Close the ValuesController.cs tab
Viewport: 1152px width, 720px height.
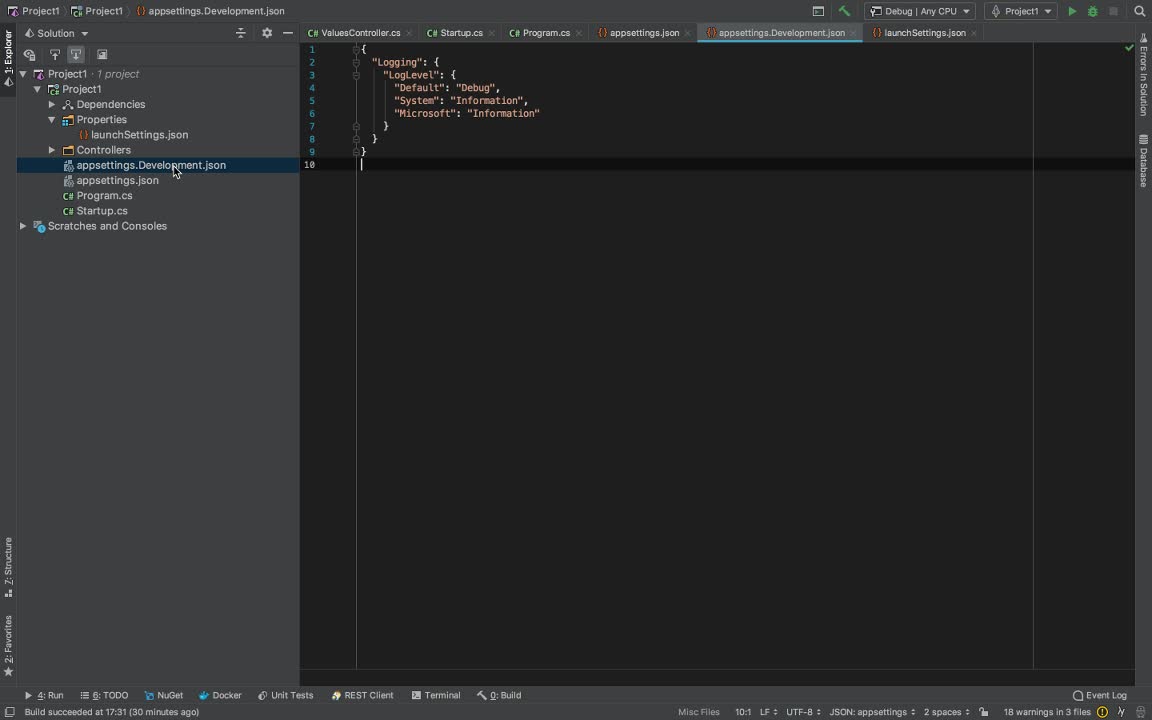pos(409,33)
